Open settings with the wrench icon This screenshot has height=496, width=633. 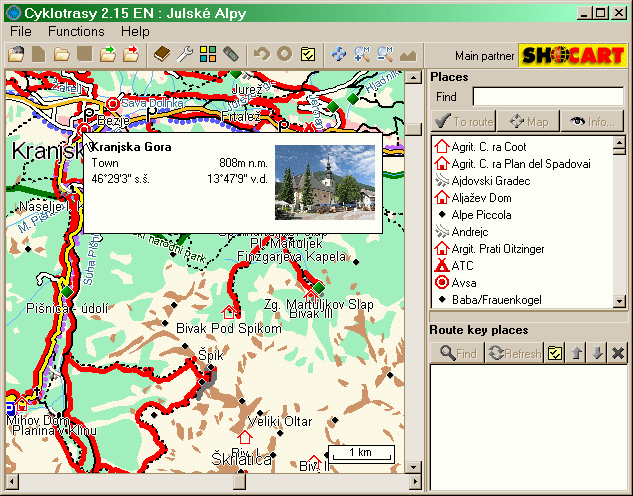(x=186, y=54)
